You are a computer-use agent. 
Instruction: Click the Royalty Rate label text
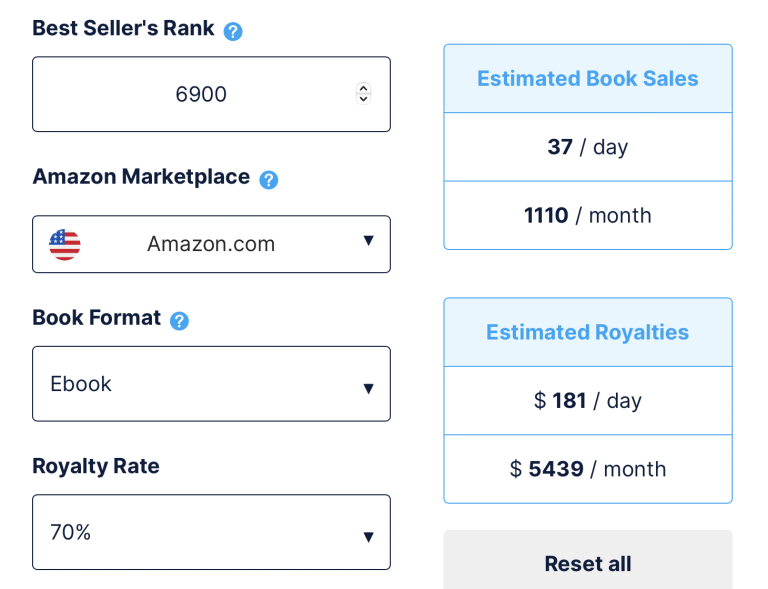click(x=96, y=466)
